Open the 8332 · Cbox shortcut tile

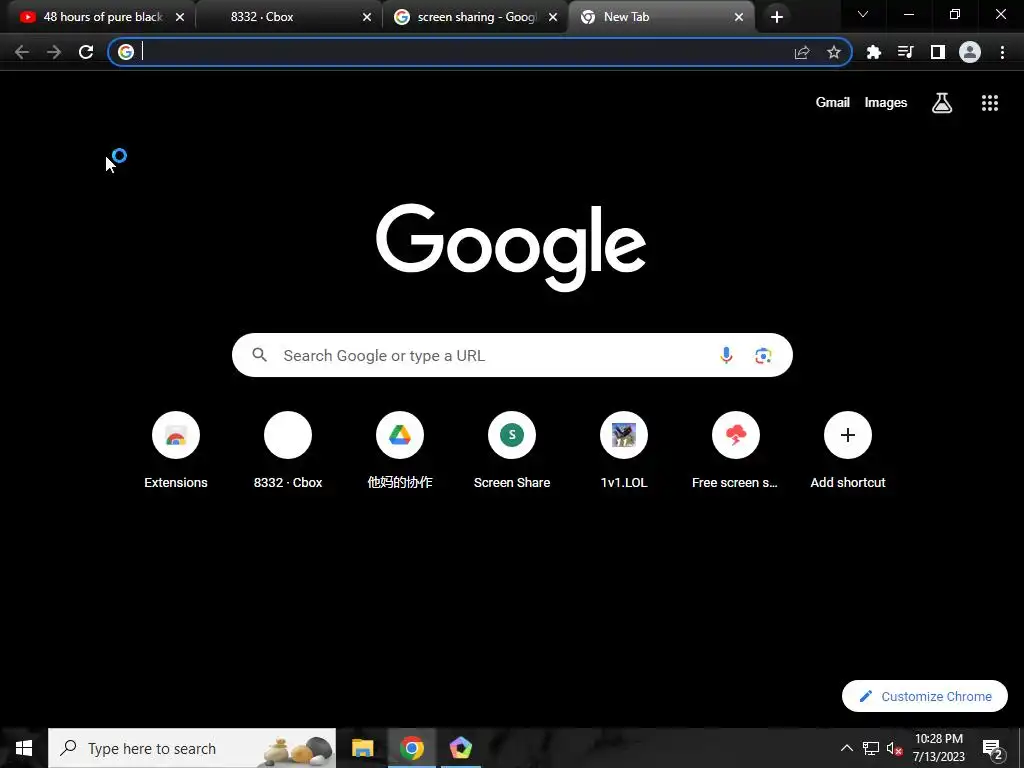click(x=288, y=451)
